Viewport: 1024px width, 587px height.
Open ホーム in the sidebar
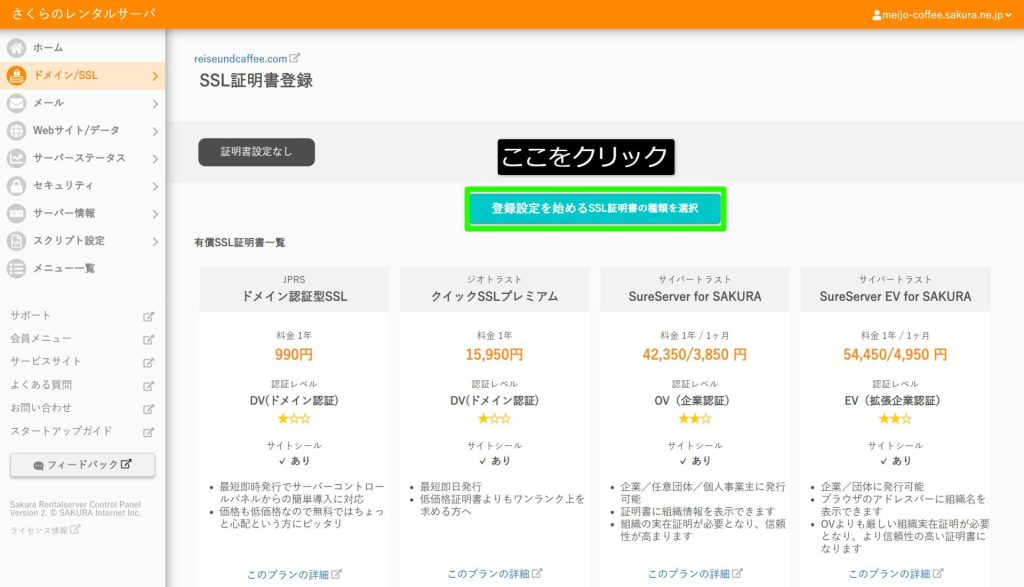click(82, 48)
